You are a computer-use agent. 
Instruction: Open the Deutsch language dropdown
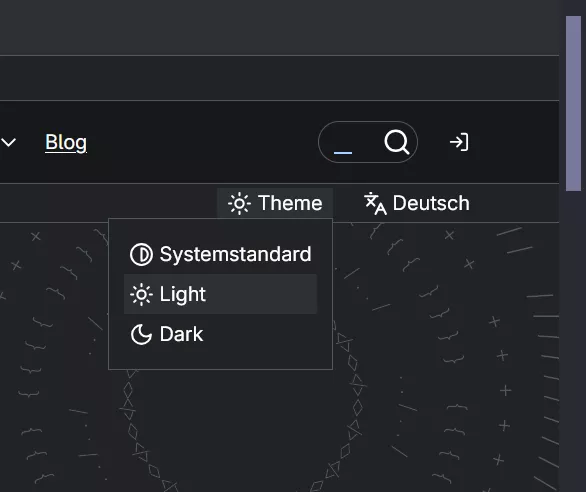(x=416, y=203)
